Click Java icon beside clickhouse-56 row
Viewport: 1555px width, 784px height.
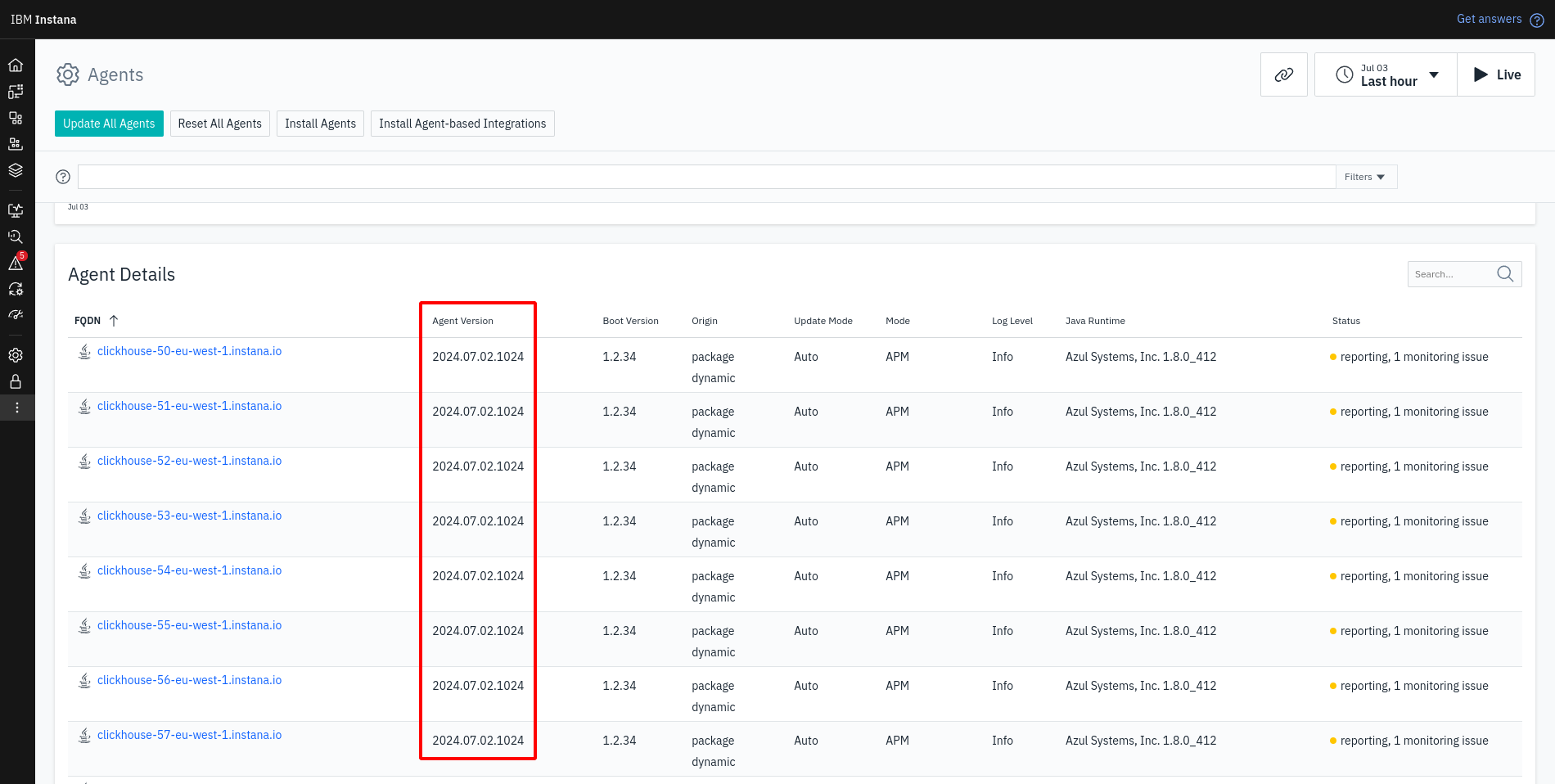84,681
